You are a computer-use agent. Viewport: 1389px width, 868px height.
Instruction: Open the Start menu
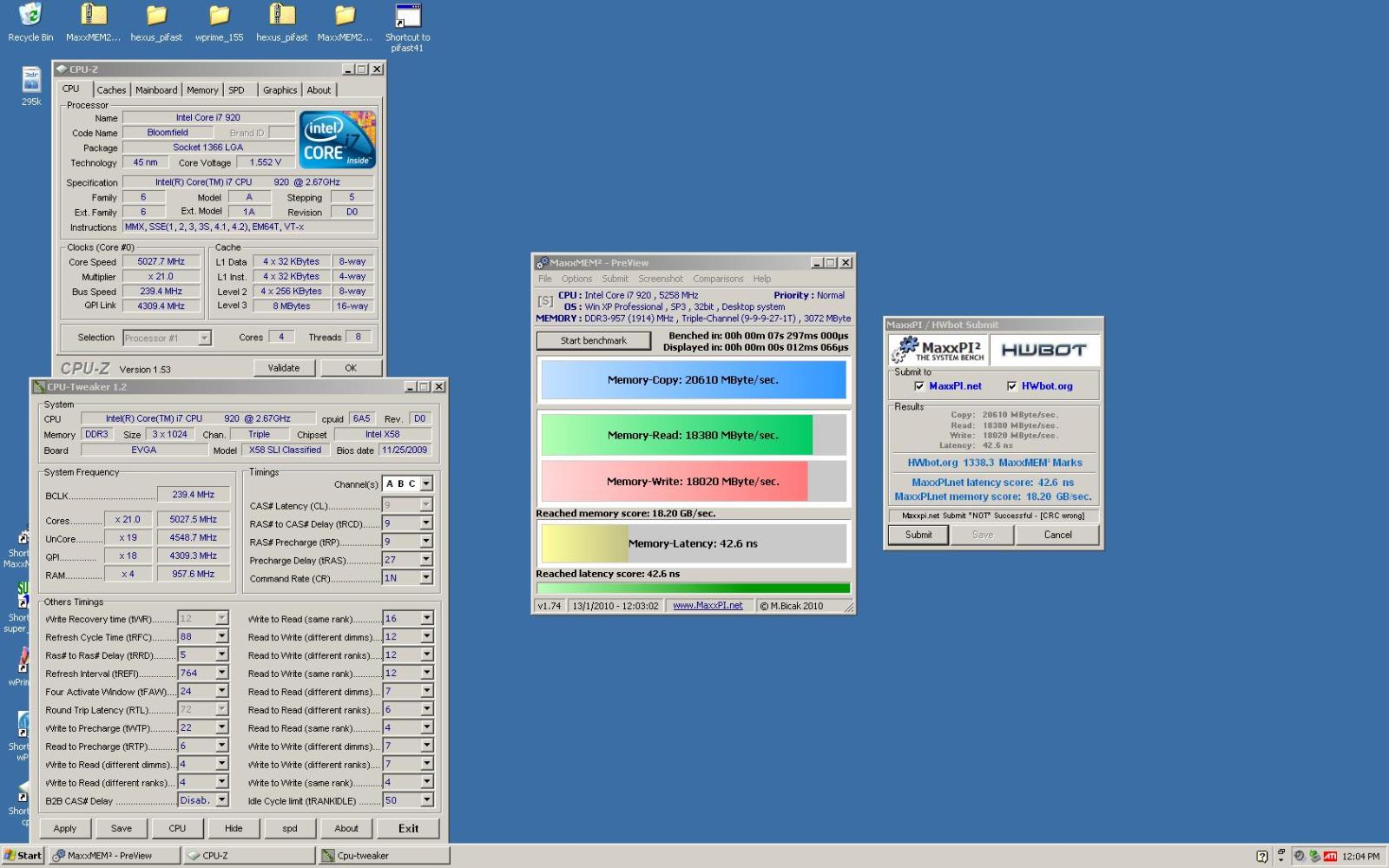click(23, 856)
